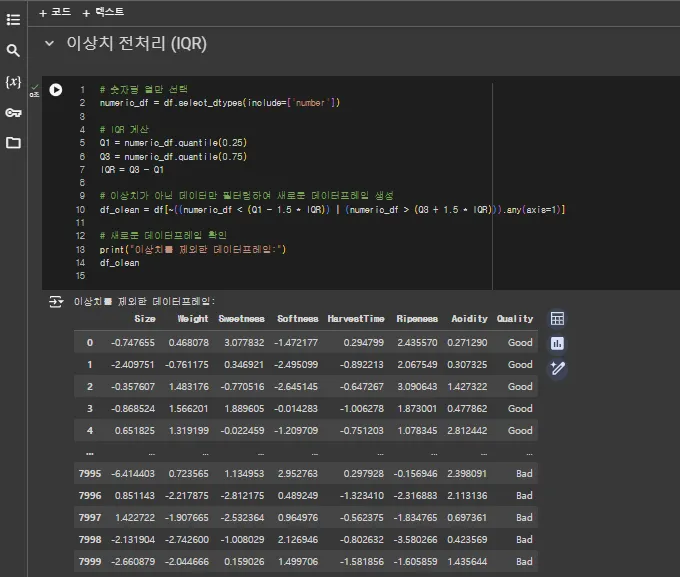Click the output label 이상치를 제외한 데이터프레임
The height and width of the screenshot is (577, 680).
[144, 302]
